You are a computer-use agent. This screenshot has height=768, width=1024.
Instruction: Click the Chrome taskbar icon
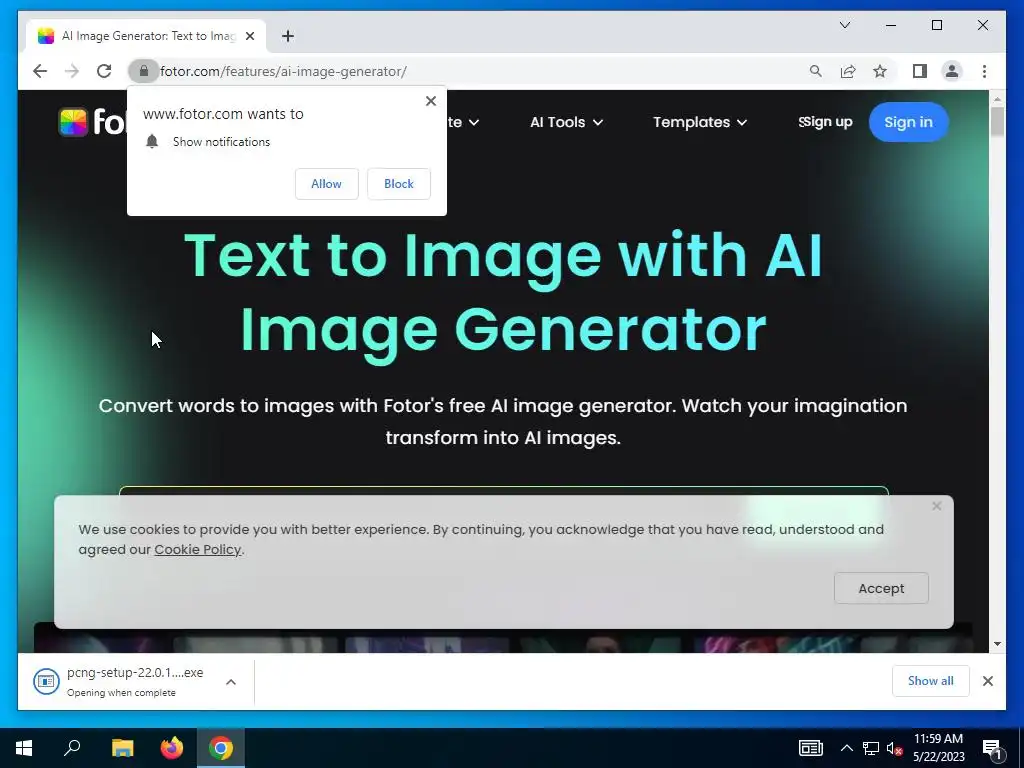pos(221,748)
